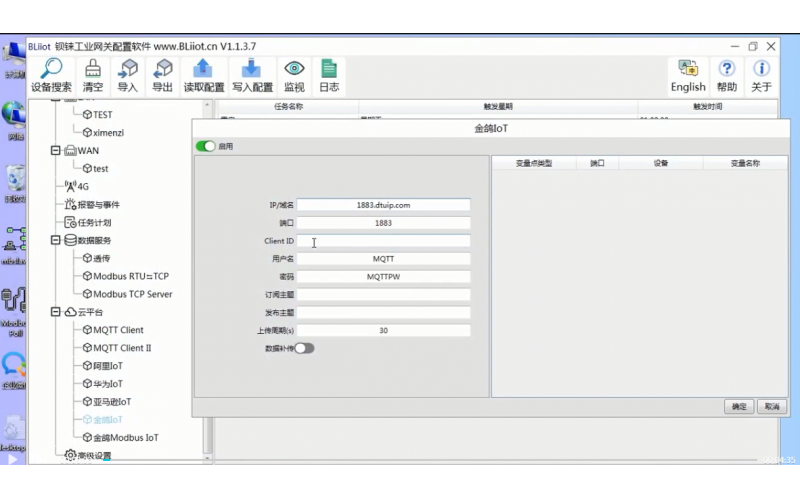Collapse the 云平台 tree node

tap(56, 312)
